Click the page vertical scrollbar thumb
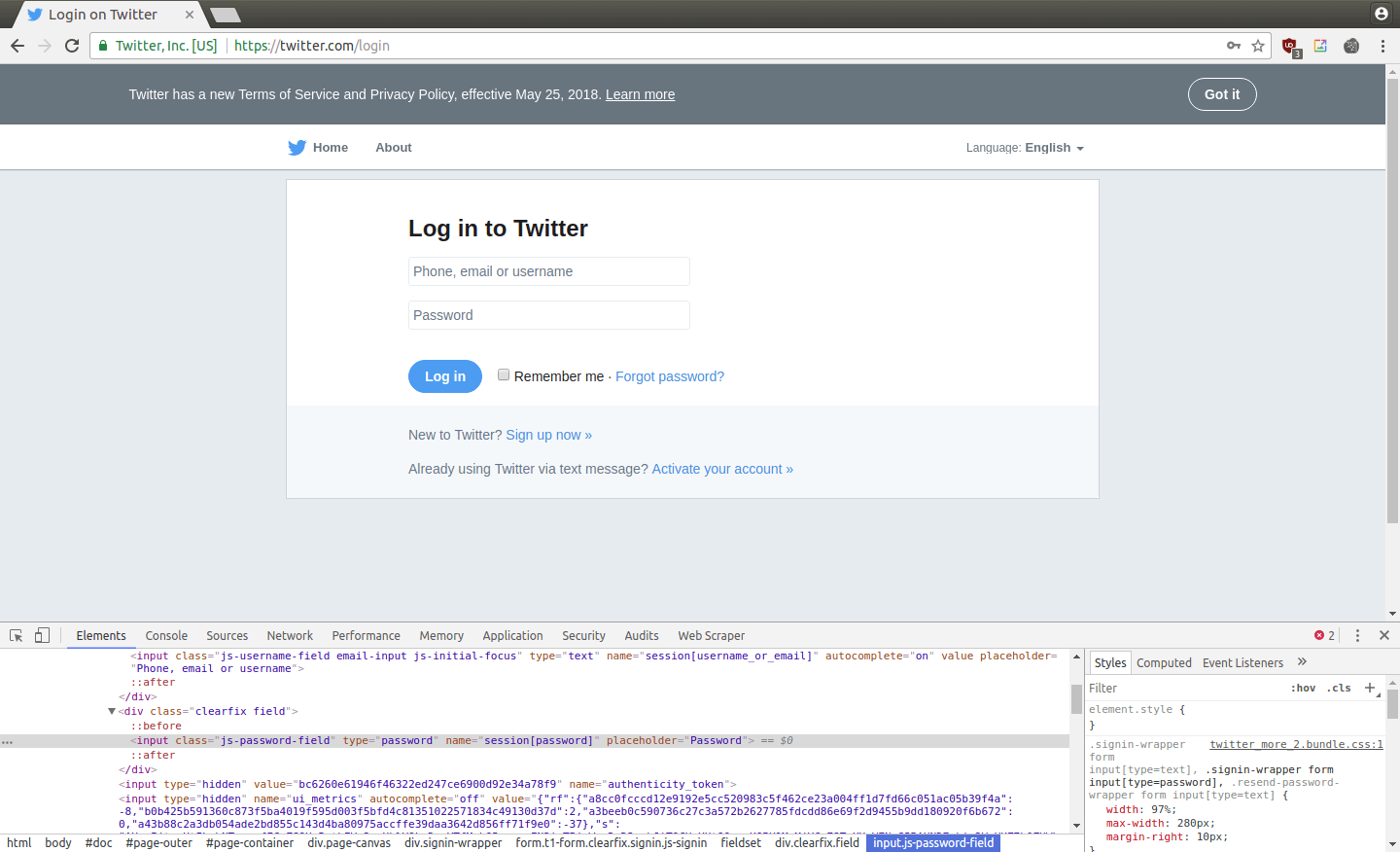Image resolution: width=1400 pixels, height=852 pixels. [1392, 302]
